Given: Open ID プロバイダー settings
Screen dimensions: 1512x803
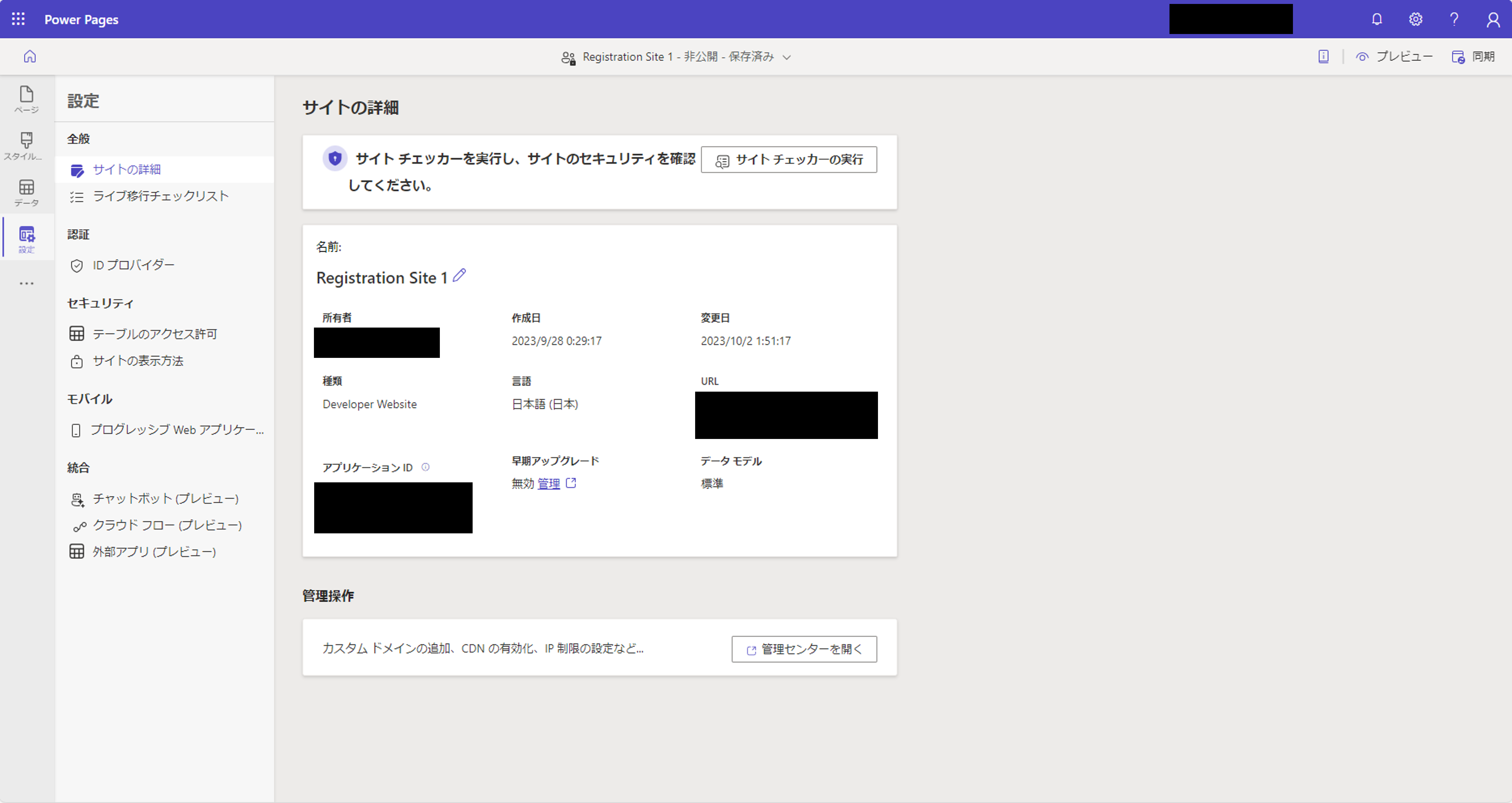Looking at the screenshot, I should click(164, 265).
